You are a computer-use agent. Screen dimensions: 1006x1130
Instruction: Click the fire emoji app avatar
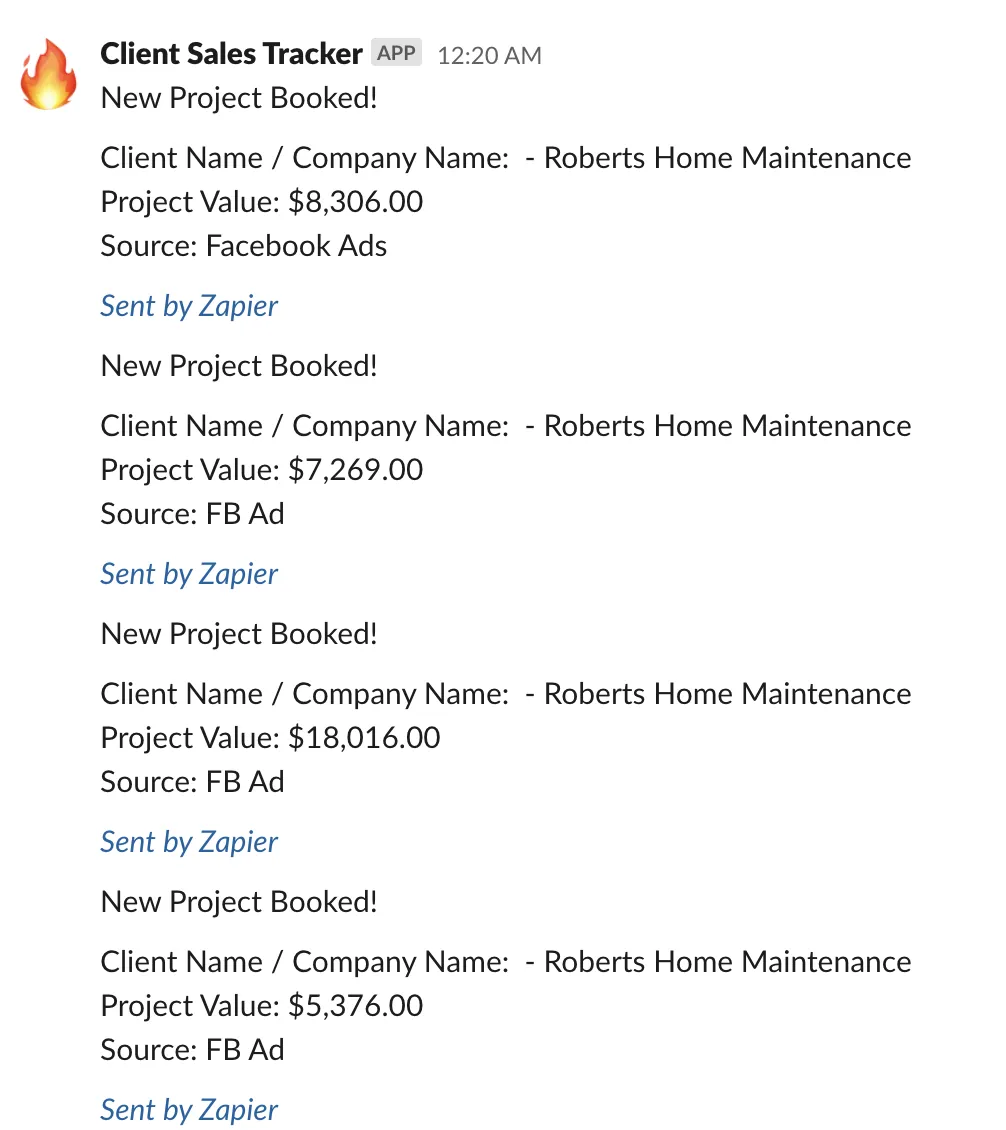coord(48,74)
